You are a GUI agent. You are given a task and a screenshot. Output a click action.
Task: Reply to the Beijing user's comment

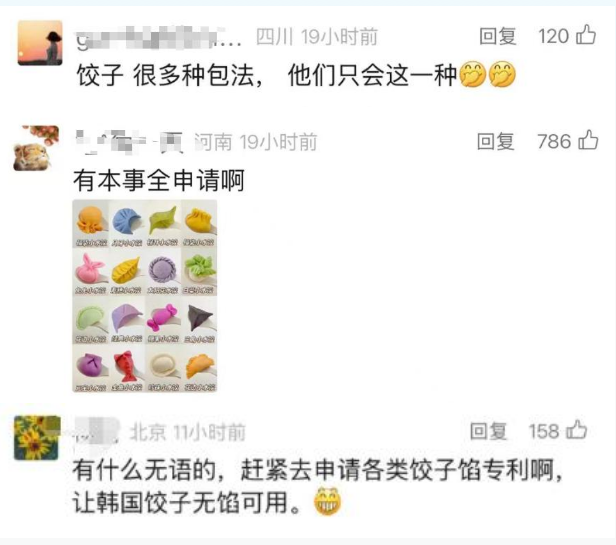[488, 431]
